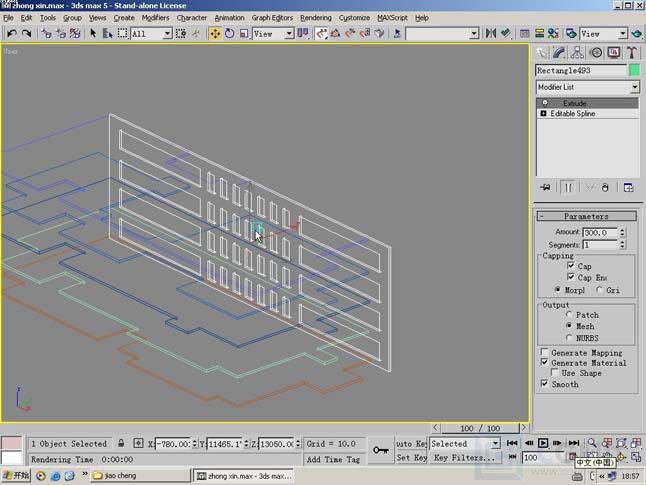The height and width of the screenshot is (485, 646).
Task: Click the Set Keys large key button
Action: click(x=380, y=450)
